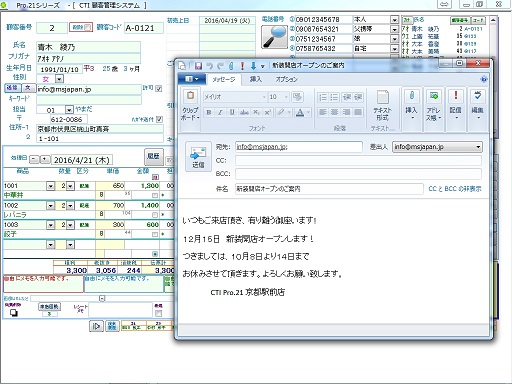512x384 pixels.
Task: Click the 送信 send button
Action: pos(198,157)
